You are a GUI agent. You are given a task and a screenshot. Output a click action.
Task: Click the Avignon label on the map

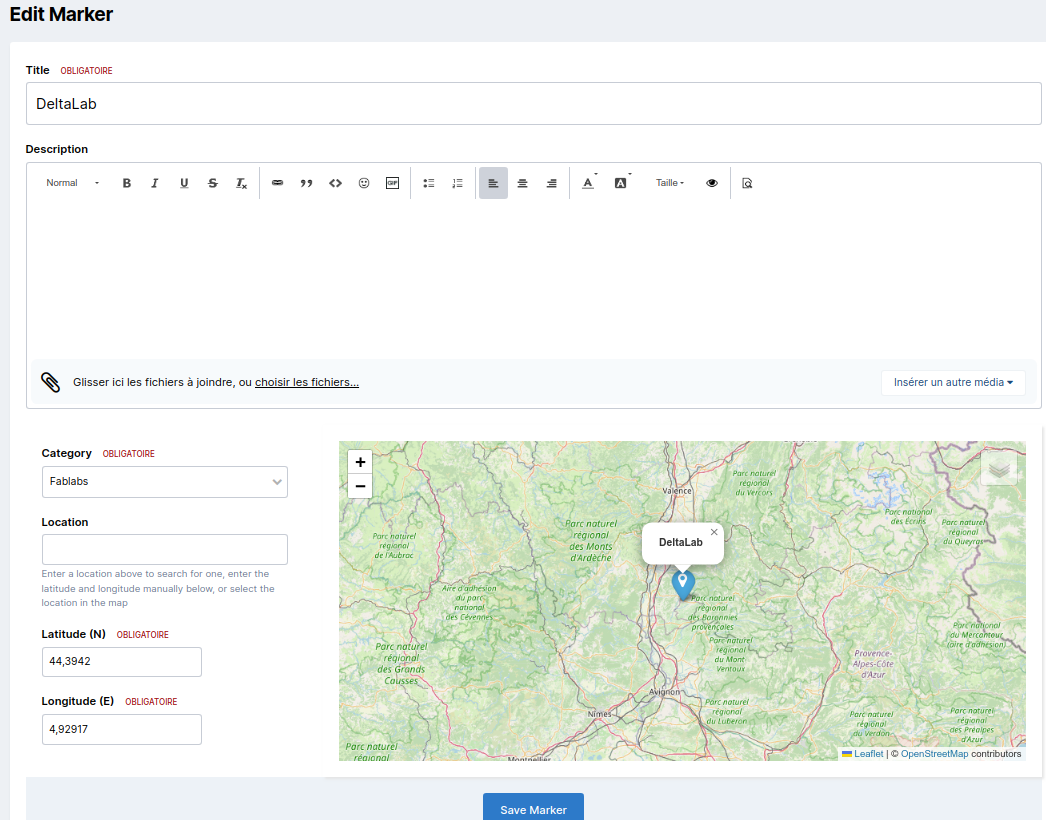coord(664,692)
